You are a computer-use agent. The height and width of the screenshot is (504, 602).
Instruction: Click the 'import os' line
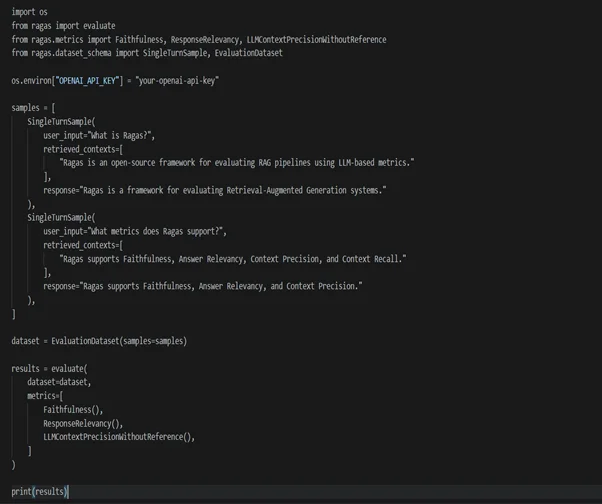(x=30, y=12)
